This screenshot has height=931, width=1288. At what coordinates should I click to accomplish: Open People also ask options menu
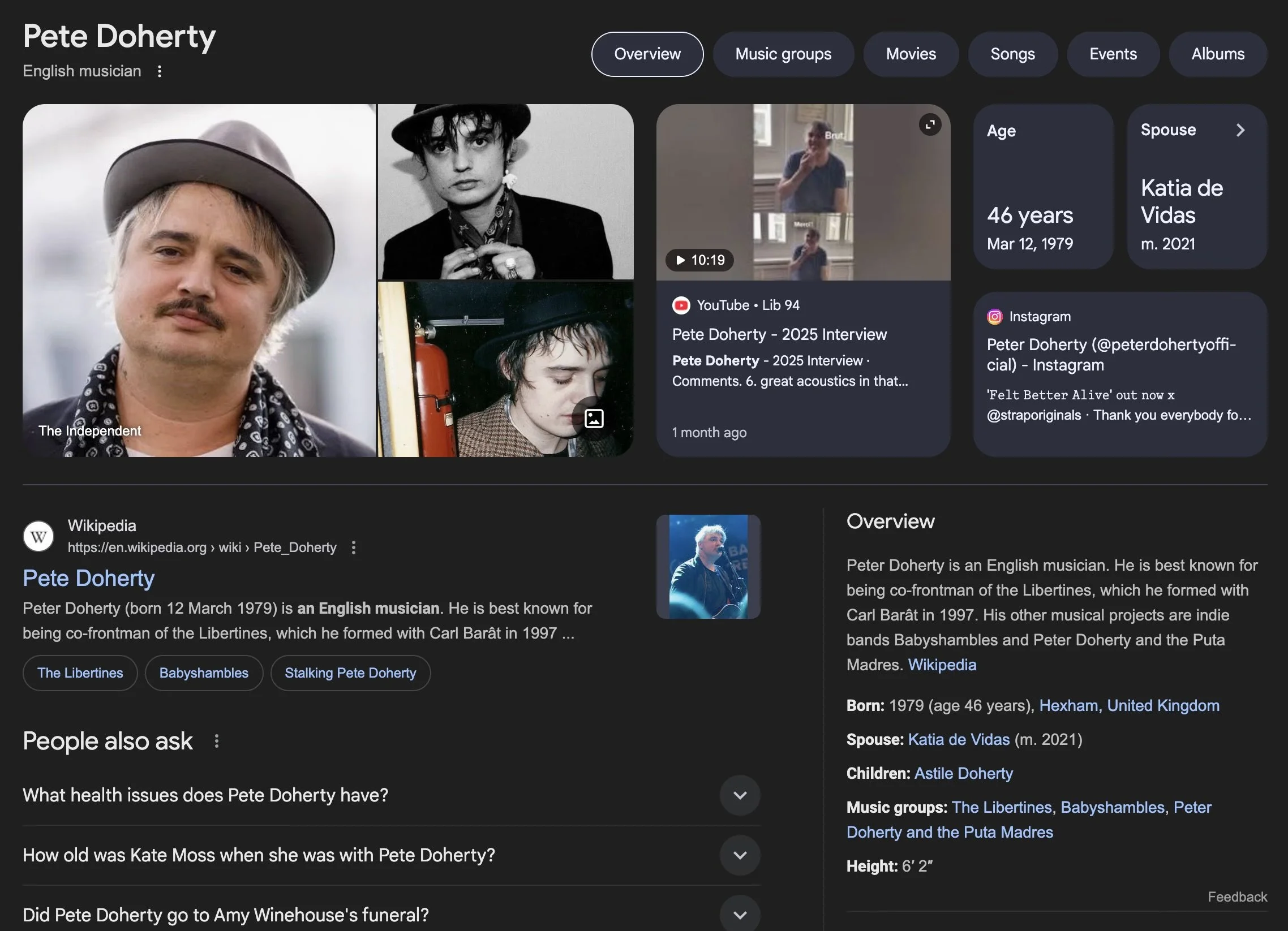pyautogui.click(x=216, y=741)
